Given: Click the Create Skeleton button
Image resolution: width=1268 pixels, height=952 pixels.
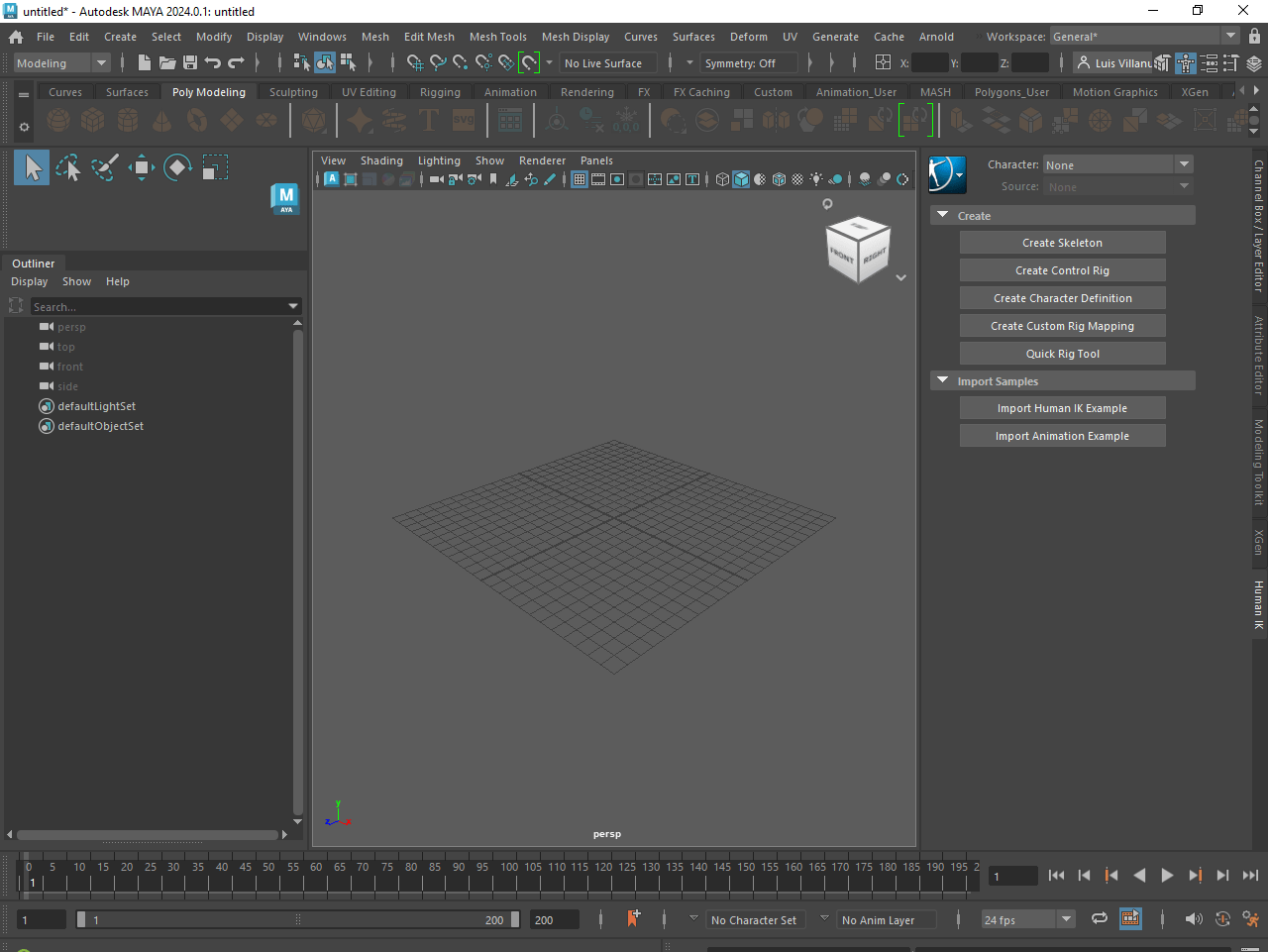Looking at the screenshot, I should tap(1062, 243).
